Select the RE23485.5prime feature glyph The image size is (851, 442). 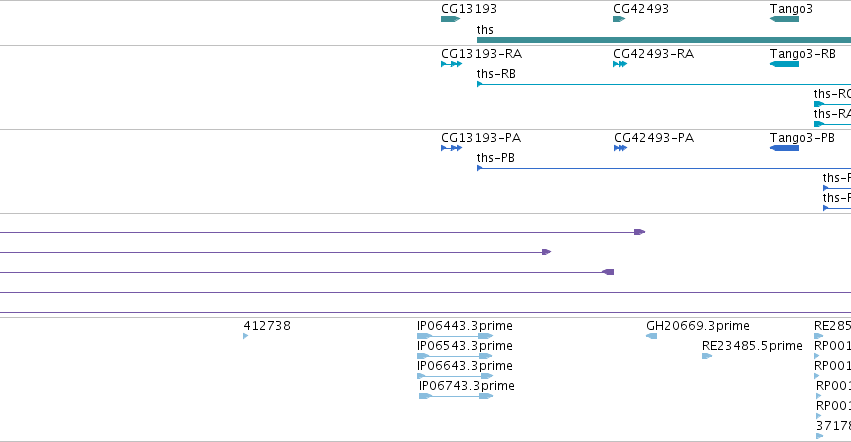point(707,356)
